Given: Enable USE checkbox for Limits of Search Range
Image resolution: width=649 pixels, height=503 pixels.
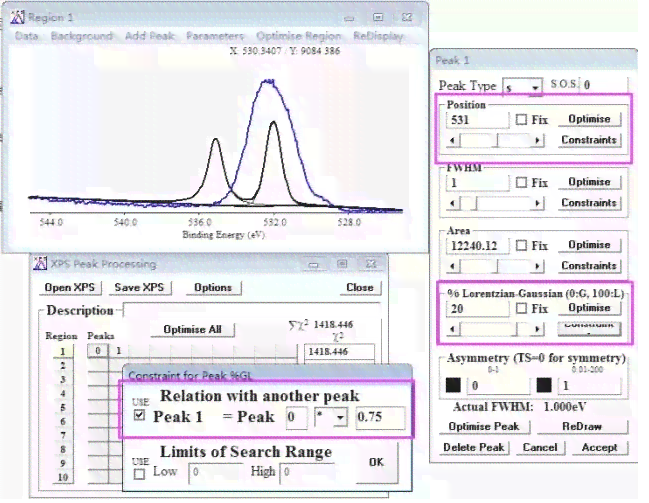Looking at the screenshot, I should coord(139,474).
